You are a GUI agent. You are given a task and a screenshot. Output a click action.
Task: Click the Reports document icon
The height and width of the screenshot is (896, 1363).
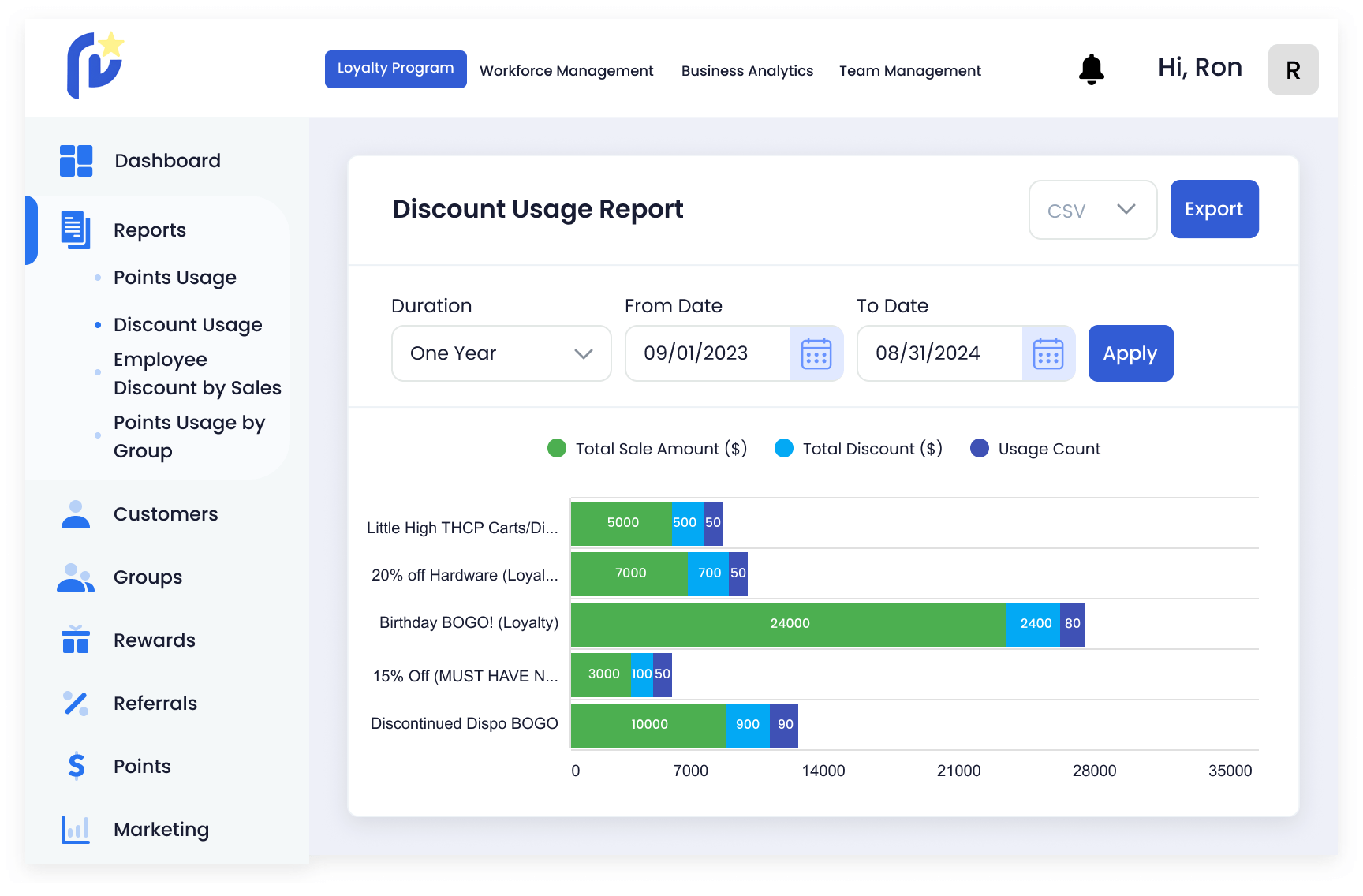76,230
